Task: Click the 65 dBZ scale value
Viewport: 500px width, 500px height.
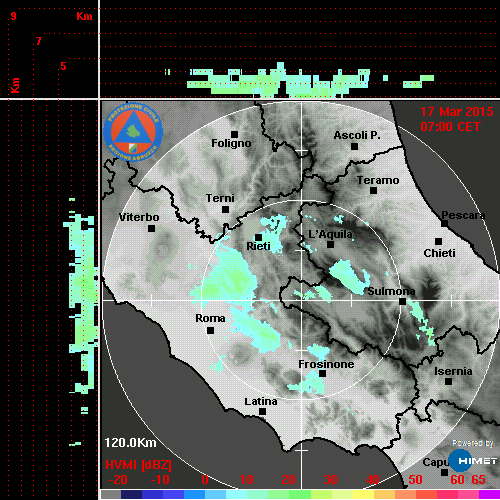Action: [x=478, y=480]
